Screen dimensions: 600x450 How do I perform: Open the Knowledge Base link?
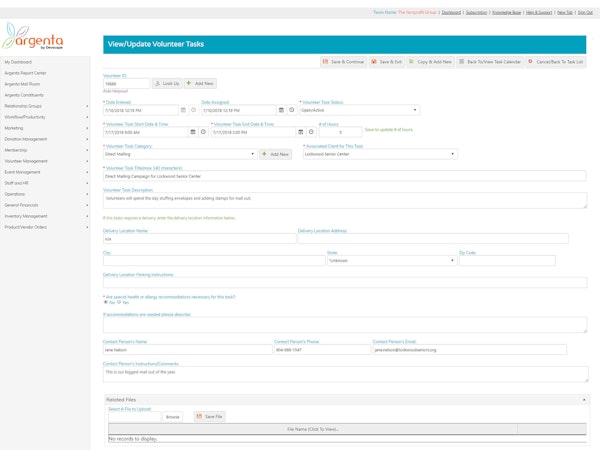click(x=507, y=13)
